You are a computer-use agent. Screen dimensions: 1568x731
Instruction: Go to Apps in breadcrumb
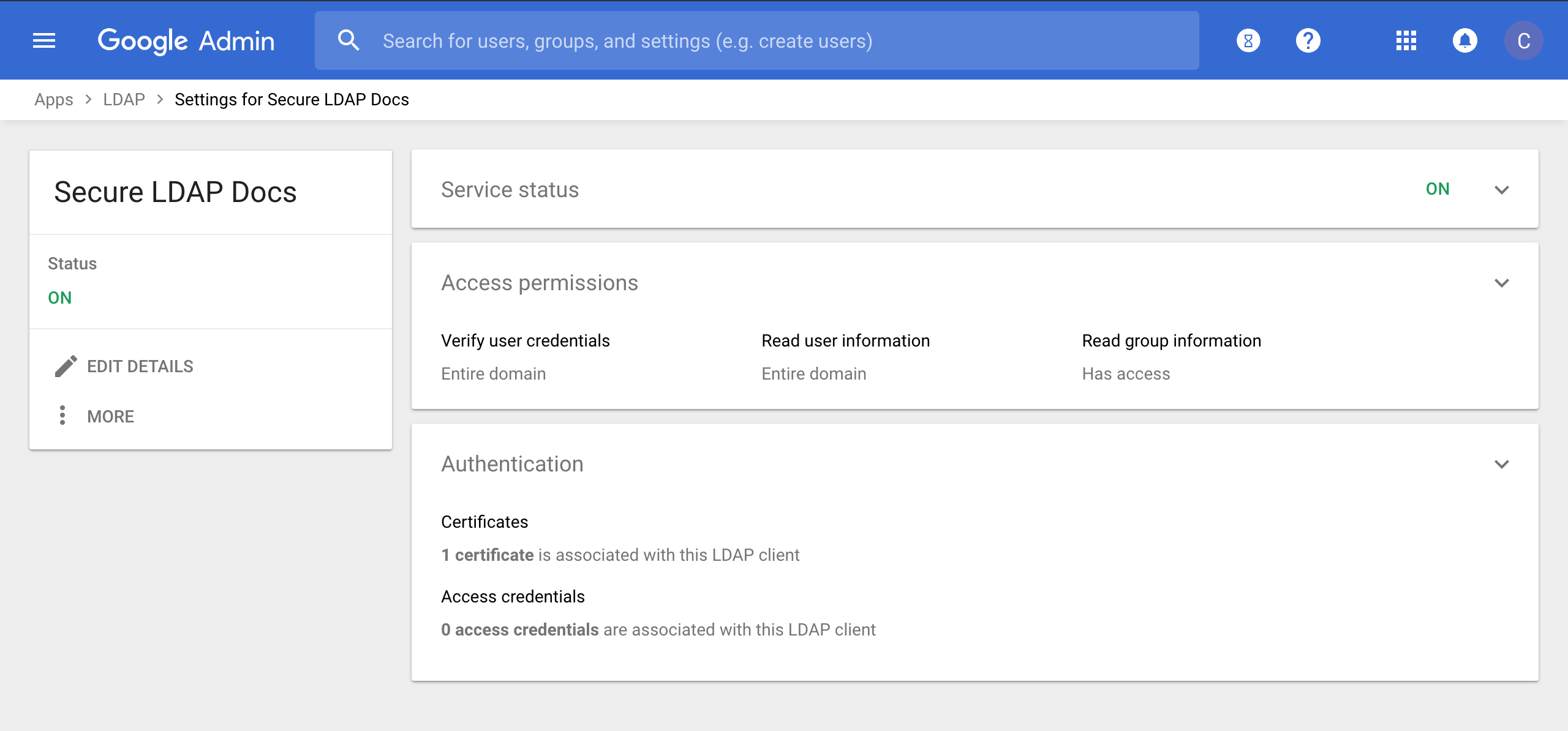tap(54, 99)
